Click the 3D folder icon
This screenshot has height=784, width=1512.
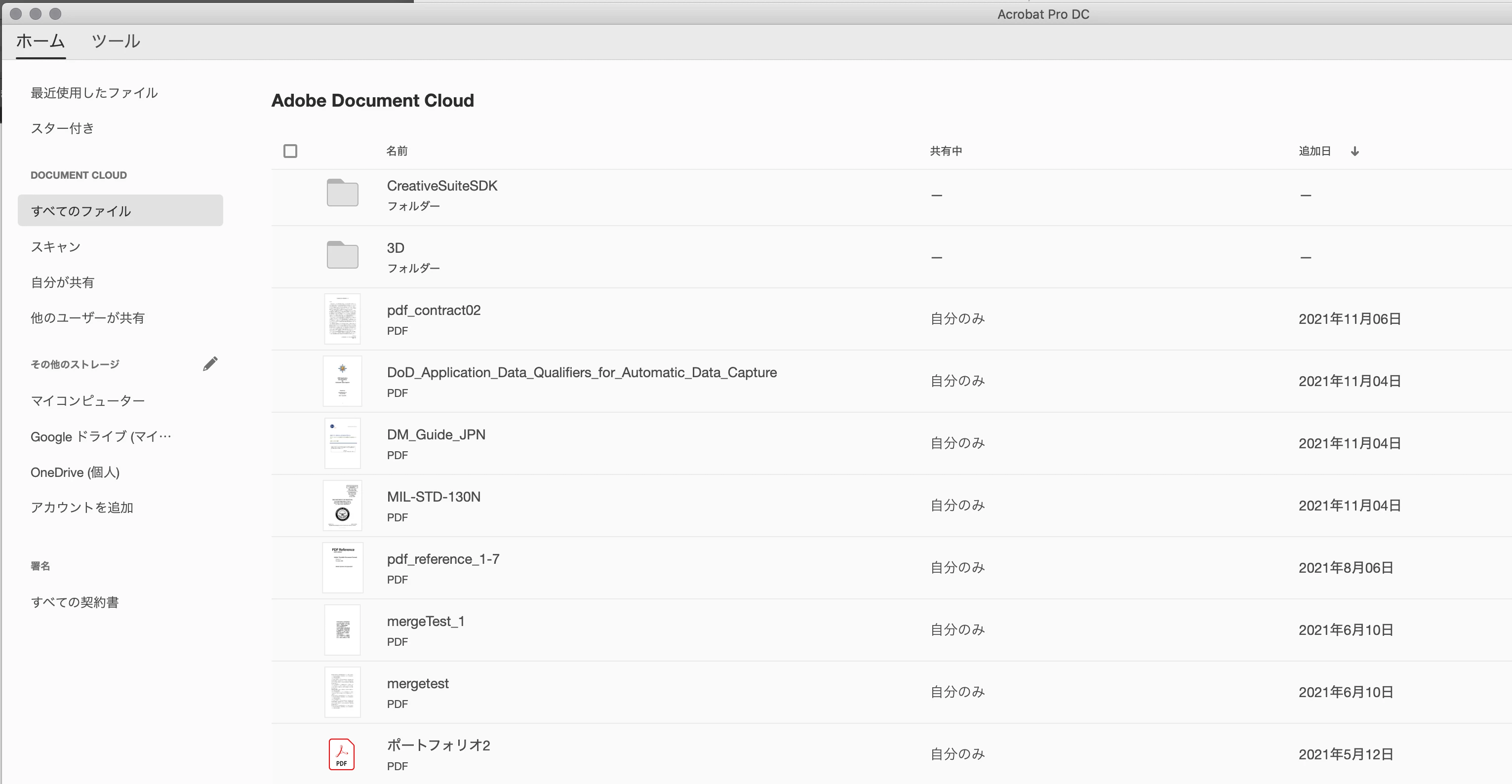[342, 255]
